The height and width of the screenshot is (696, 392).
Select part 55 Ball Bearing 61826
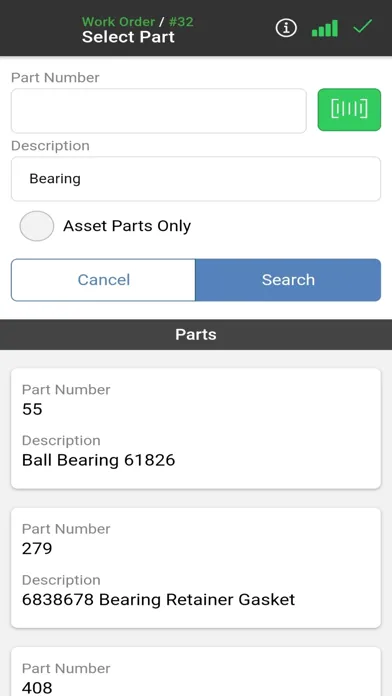point(196,428)
